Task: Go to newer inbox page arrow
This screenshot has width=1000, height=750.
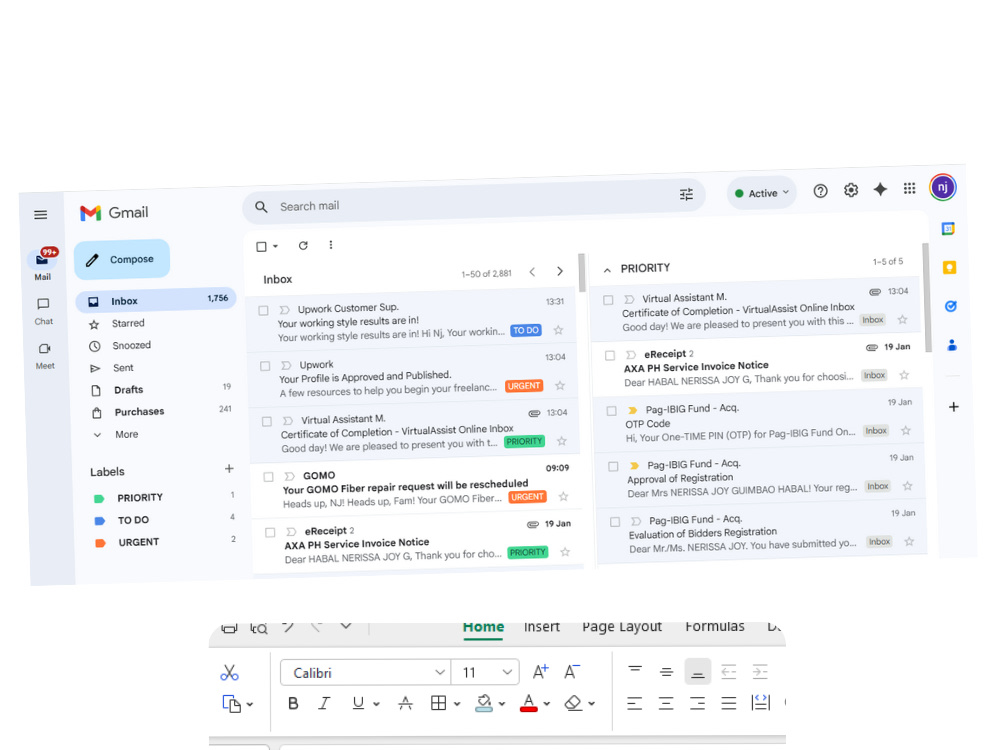Action: click(x=533, y=272)
